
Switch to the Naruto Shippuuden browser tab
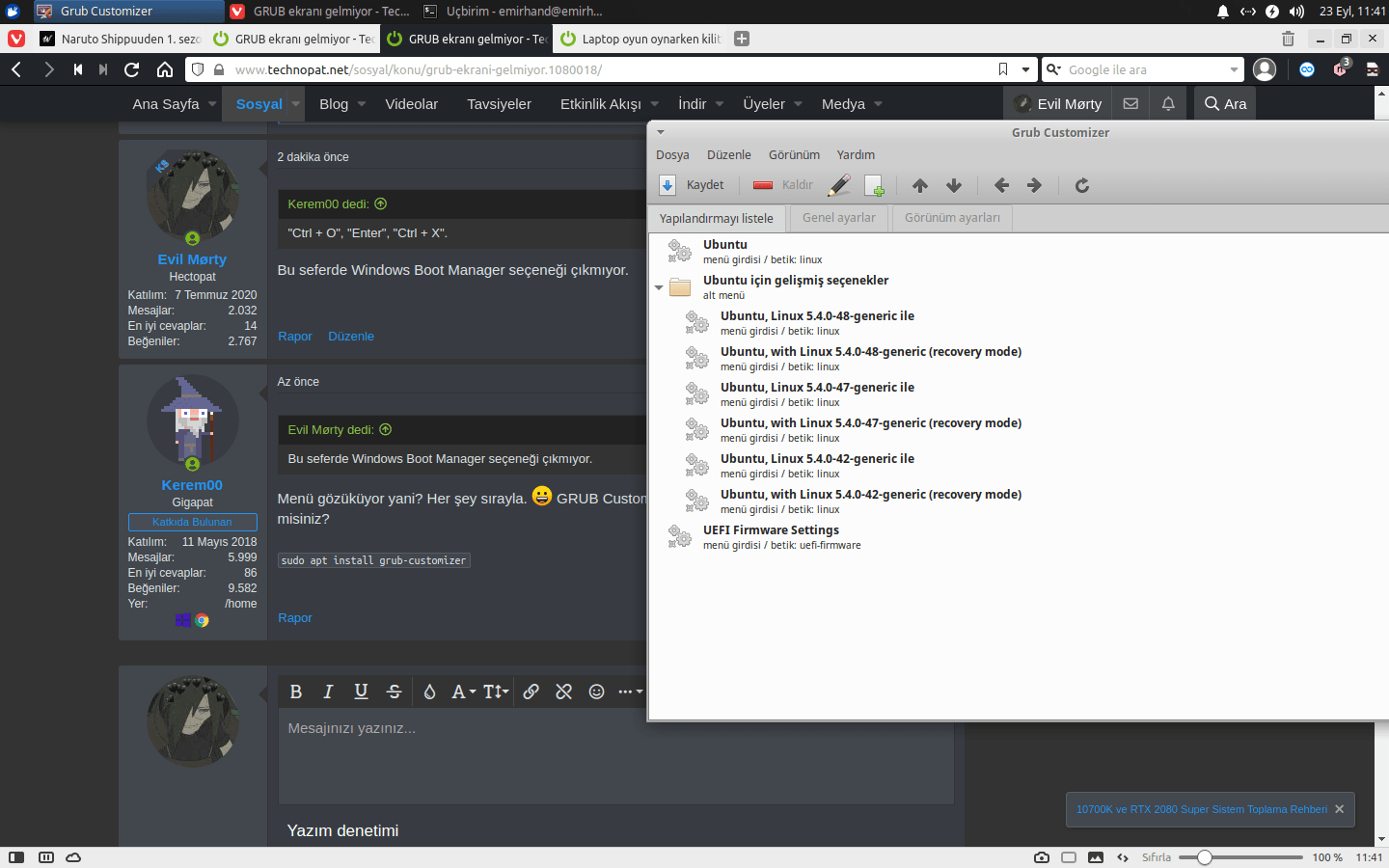[x=121, y=39]
